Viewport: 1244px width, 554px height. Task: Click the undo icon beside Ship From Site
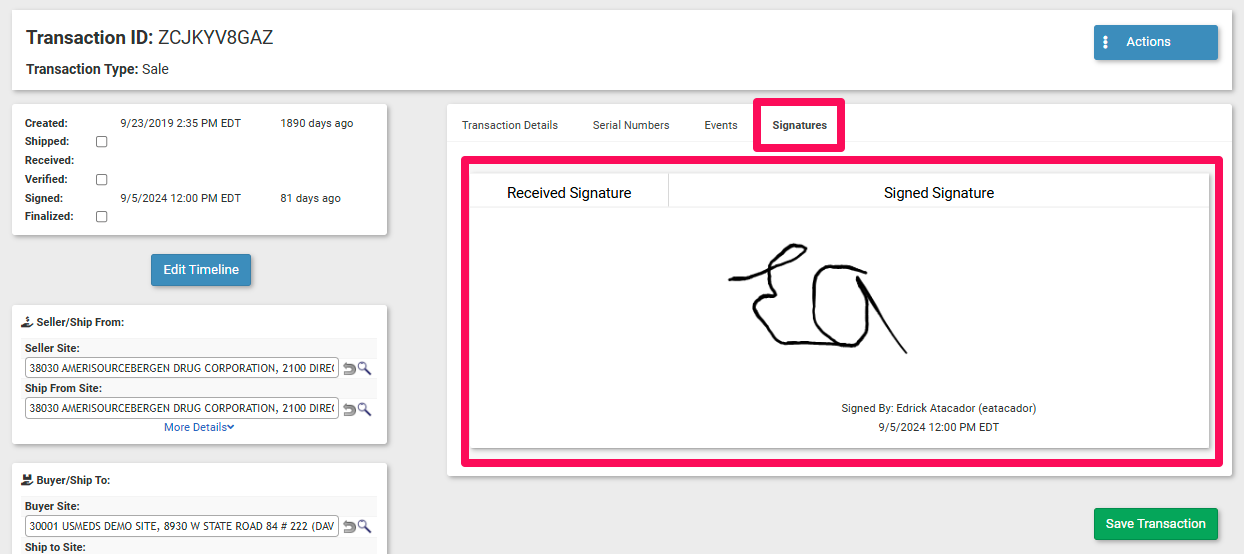coord(349,409)
